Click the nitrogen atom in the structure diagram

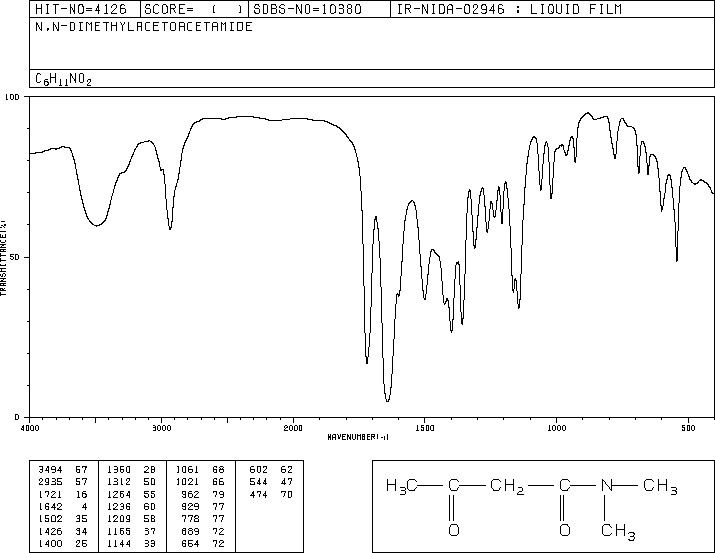click(607, 485)
